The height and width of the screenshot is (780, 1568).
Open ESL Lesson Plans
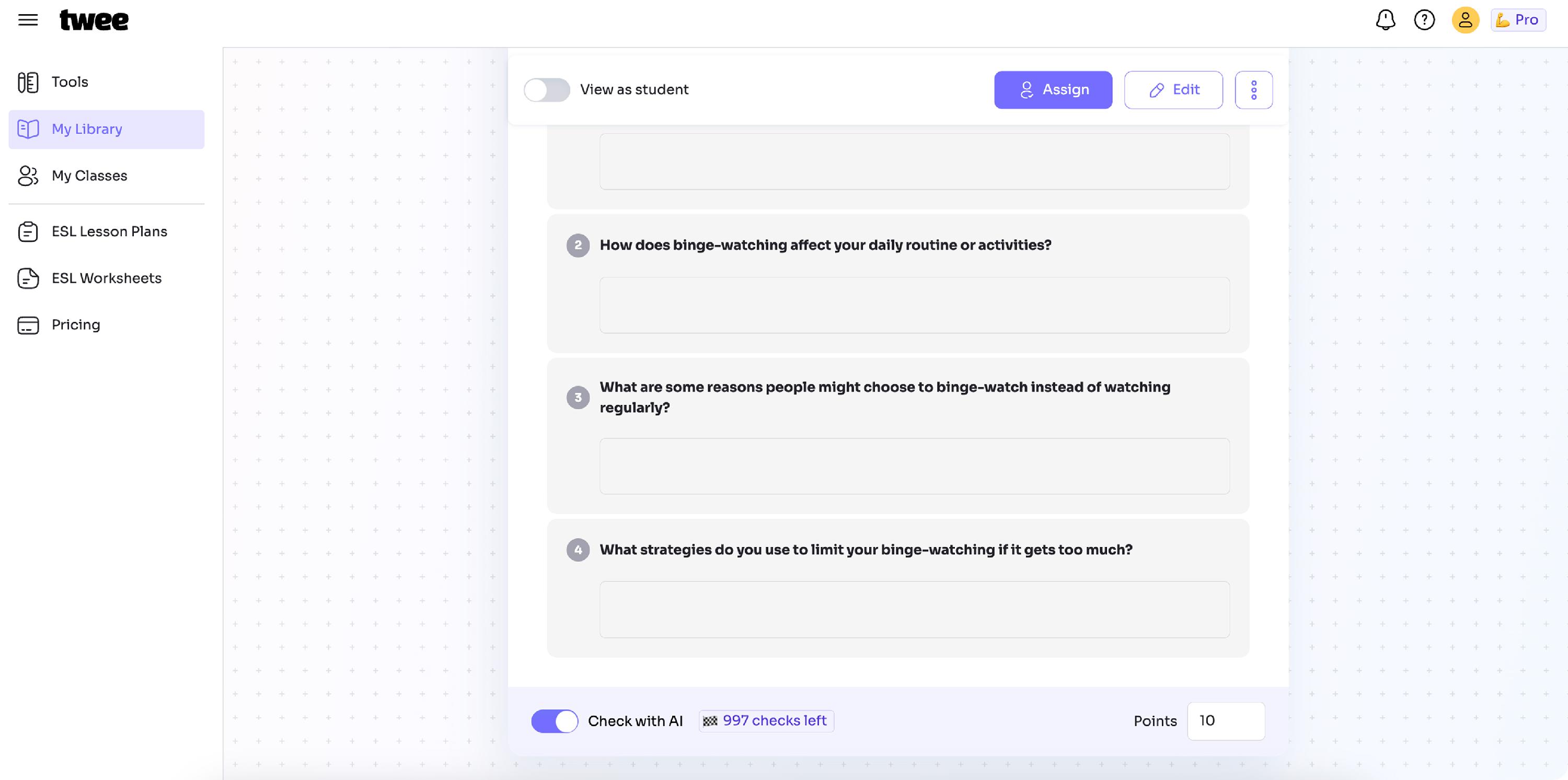pyautogui.click(x=107, y=232)
